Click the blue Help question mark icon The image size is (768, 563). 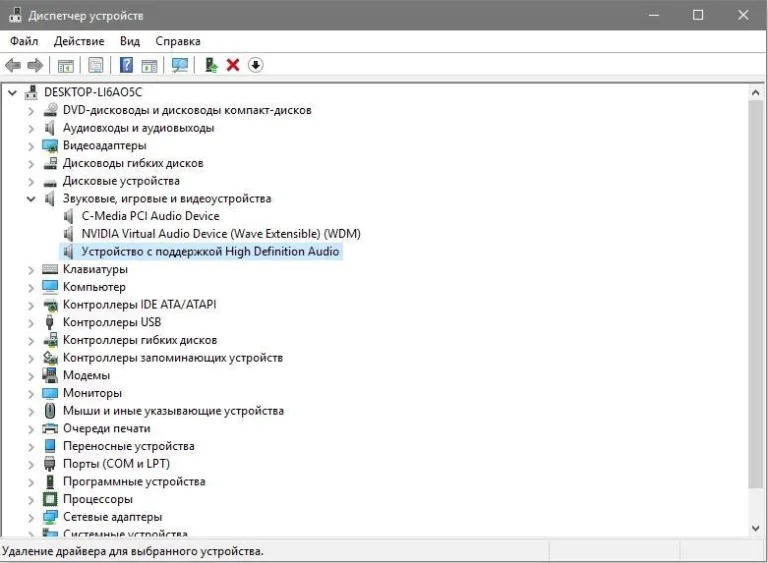click(126, 65)
